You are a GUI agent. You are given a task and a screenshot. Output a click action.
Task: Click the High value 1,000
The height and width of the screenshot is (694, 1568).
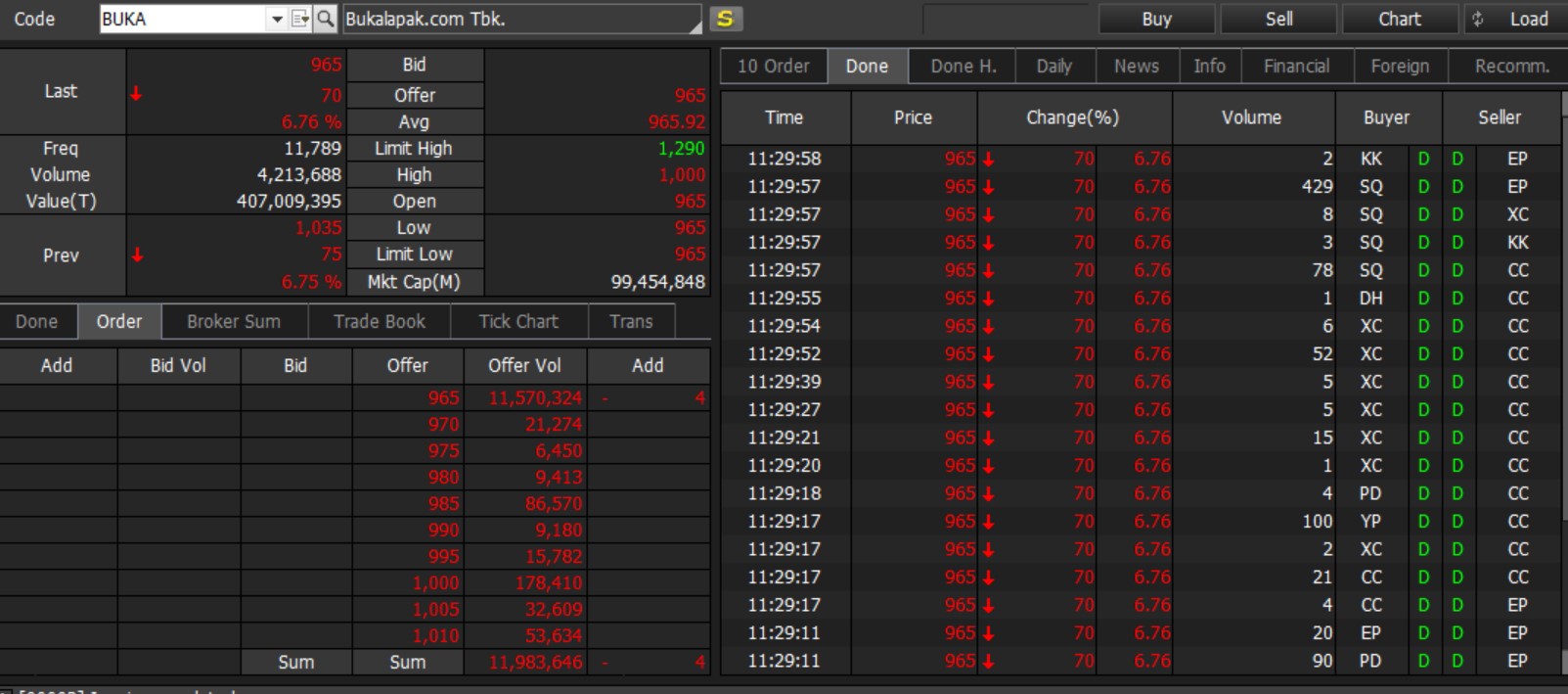pos(681,174)
